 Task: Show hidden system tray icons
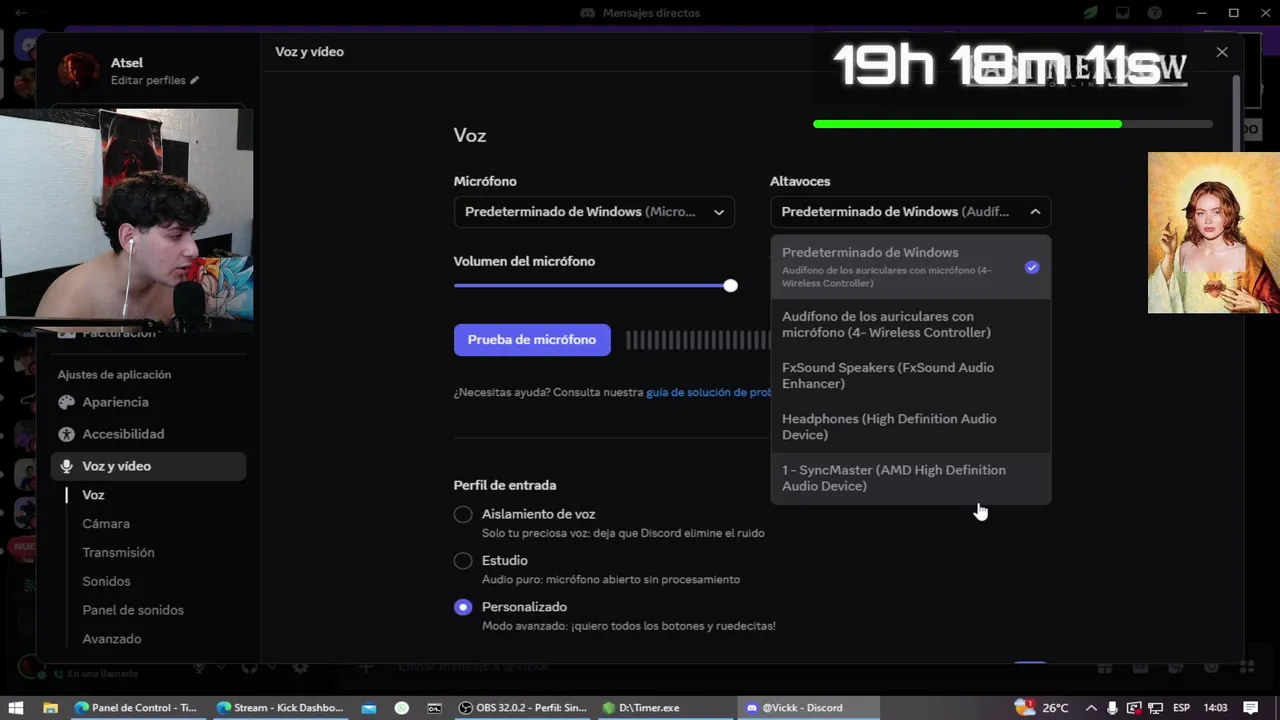(x=1091, y=708)
